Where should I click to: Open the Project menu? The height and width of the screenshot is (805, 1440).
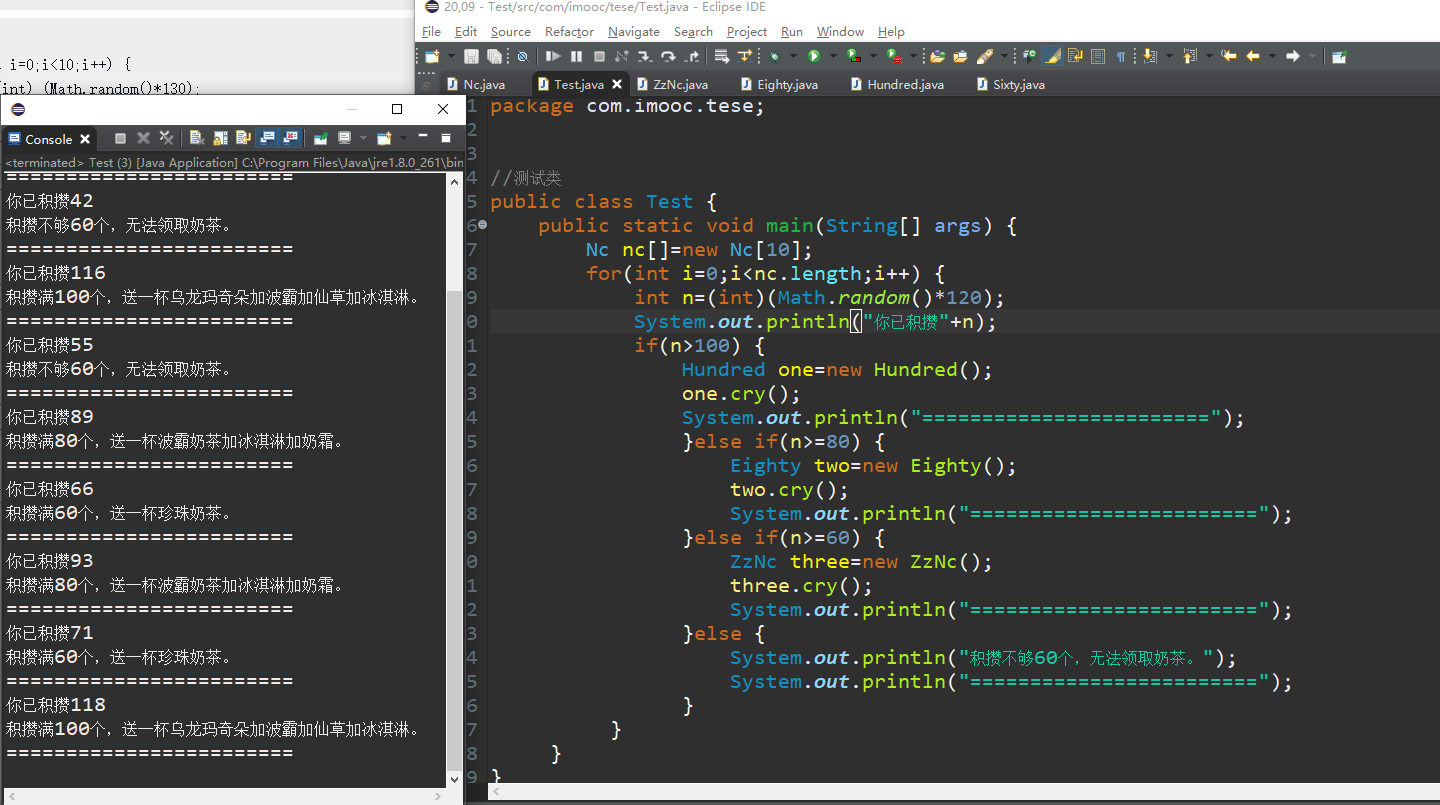746,32
